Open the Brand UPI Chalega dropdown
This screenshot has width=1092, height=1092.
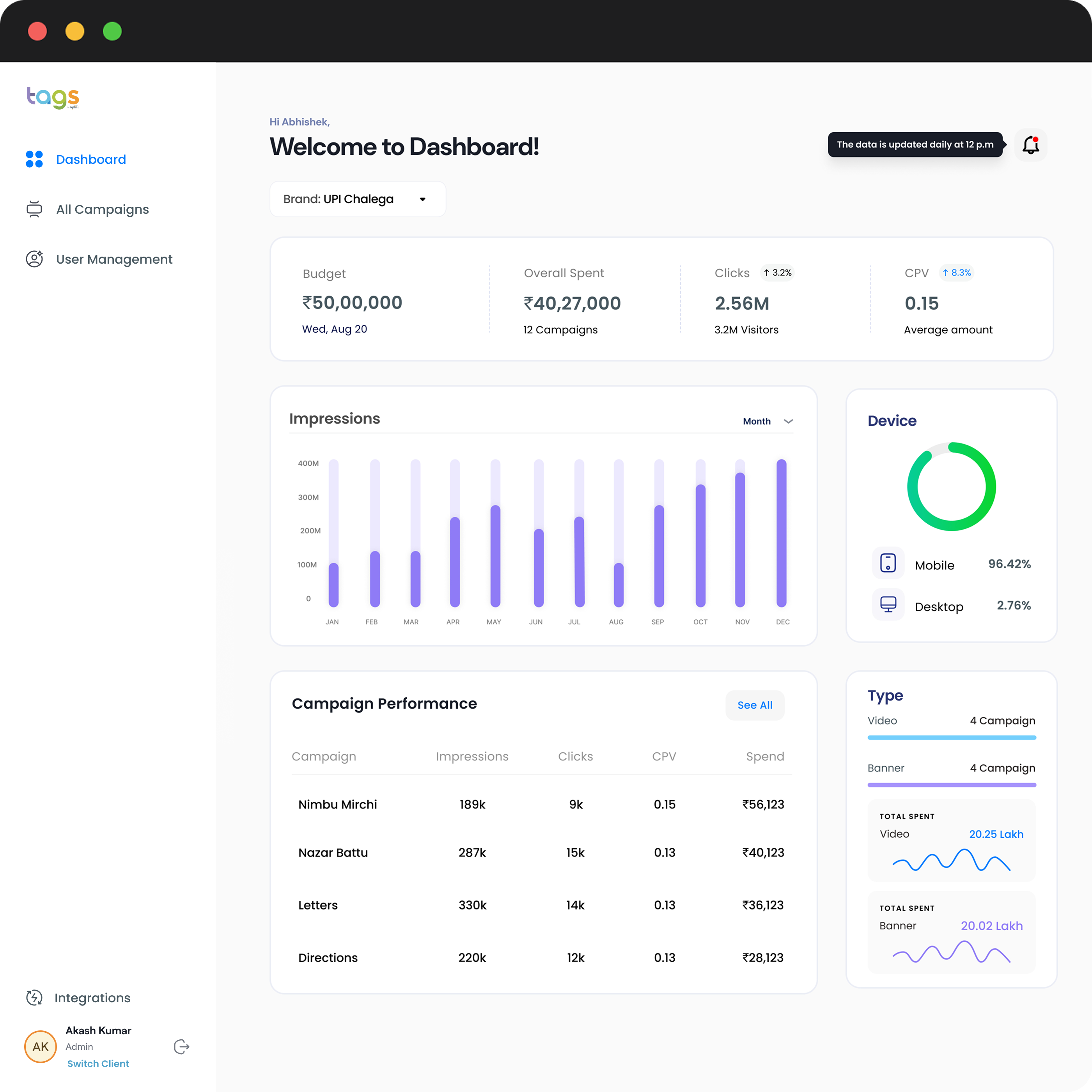pos(357,199)
